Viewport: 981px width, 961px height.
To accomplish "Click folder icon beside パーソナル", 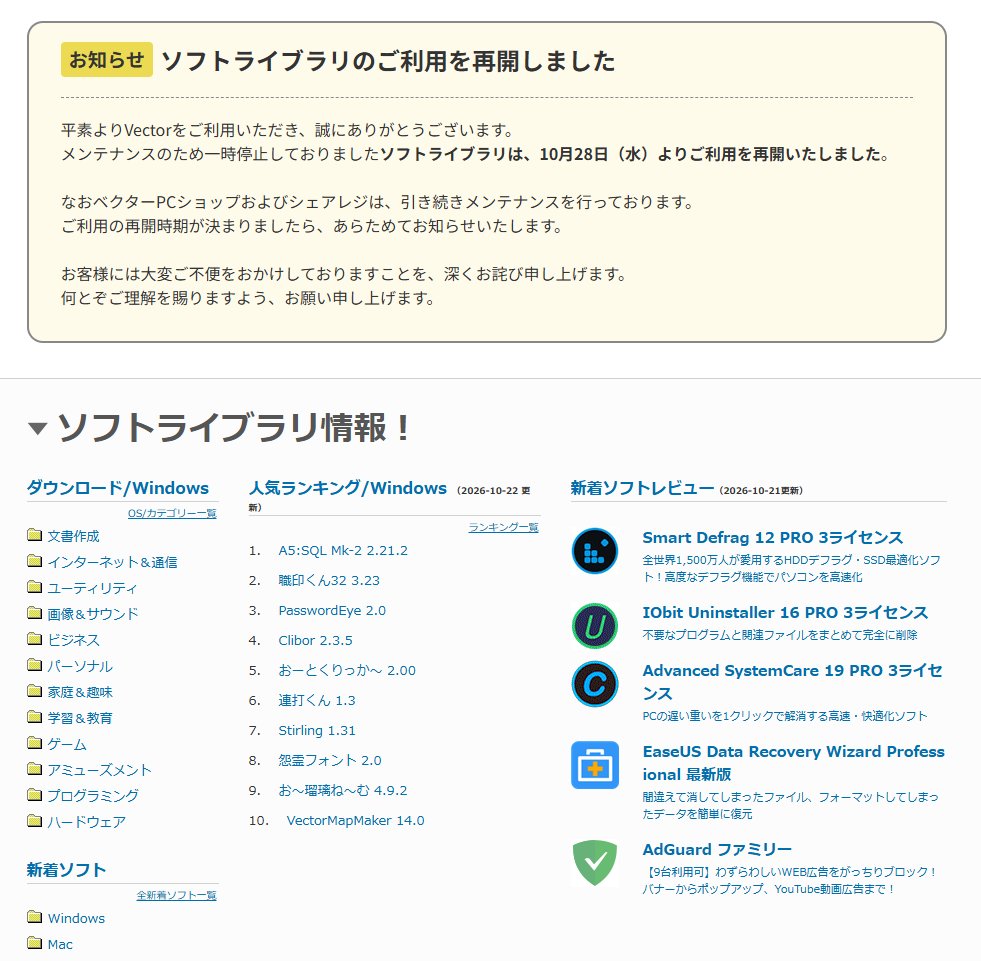I will (34, 664).
